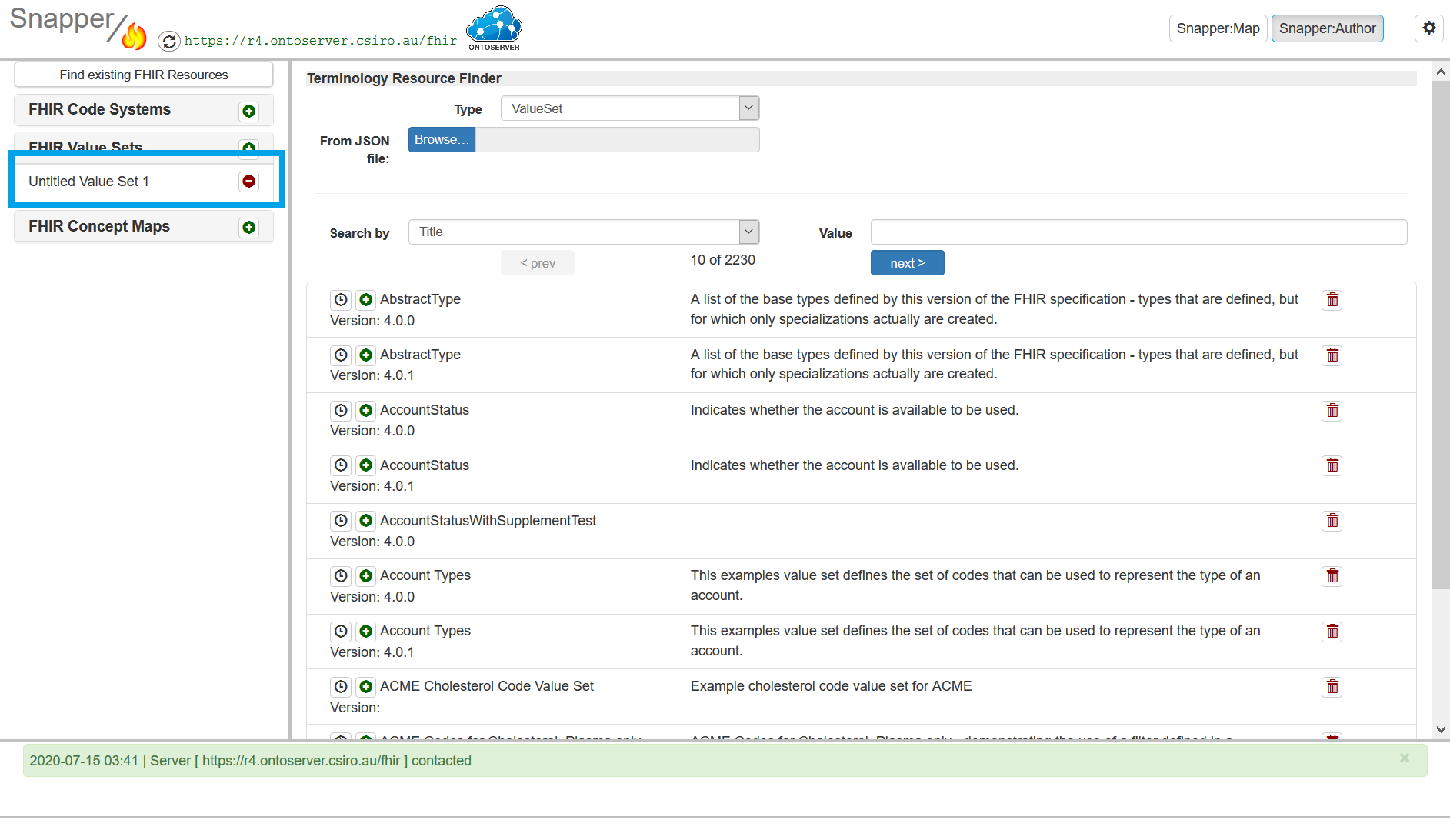Screen dimensions: 1450x840
Task: Add AbstractType version 4.0.0 via plus icon
Action: (x=366, y=300)
